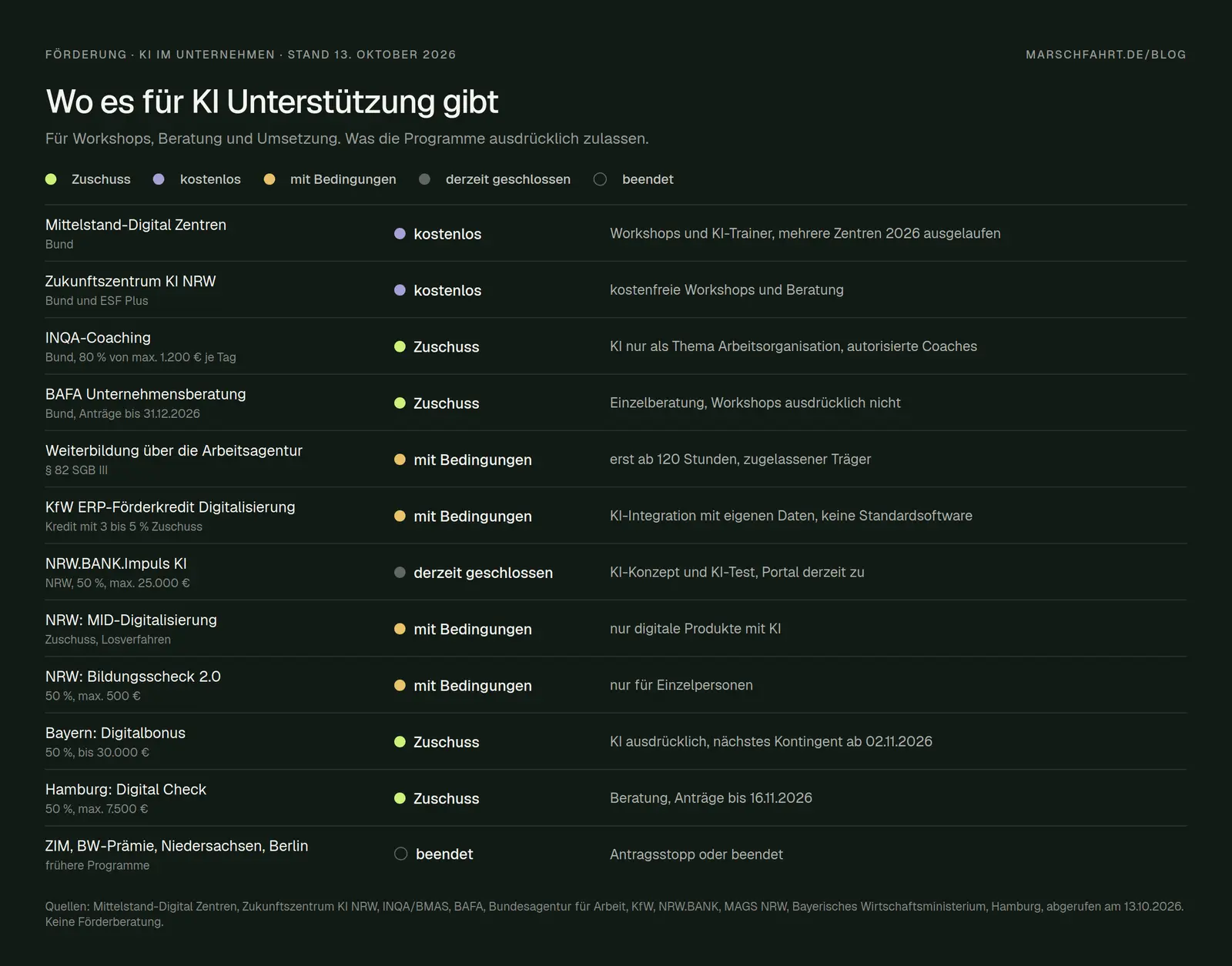Click 'Einzelberatung, Workshops ausdrücklich nicht' note

click(755, 403)
